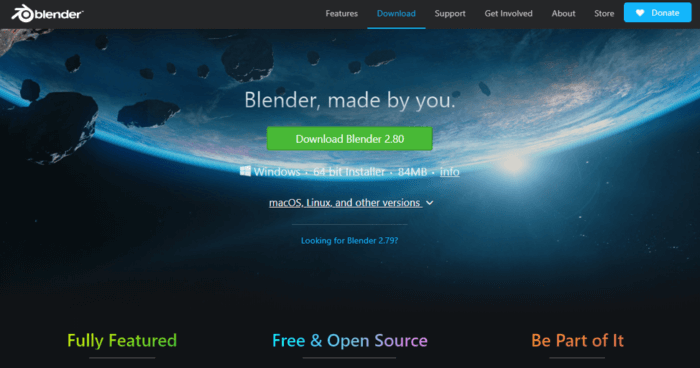Screen dimensions: 700x368
Task: Expand chevron next to other versions
Action: point(429,203)
